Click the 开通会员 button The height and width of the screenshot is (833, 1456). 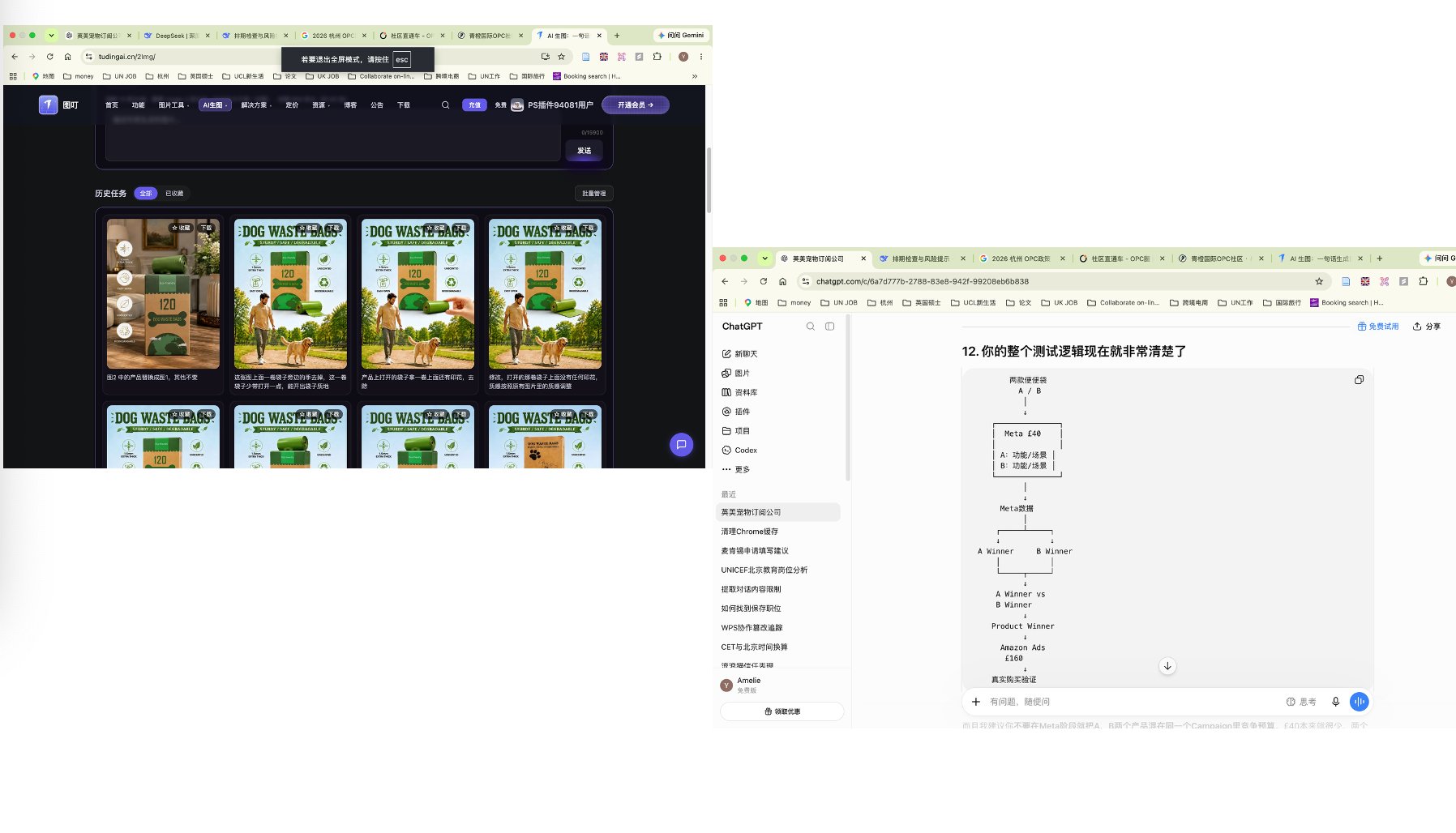pyautogui.click(x=636, y=105)
